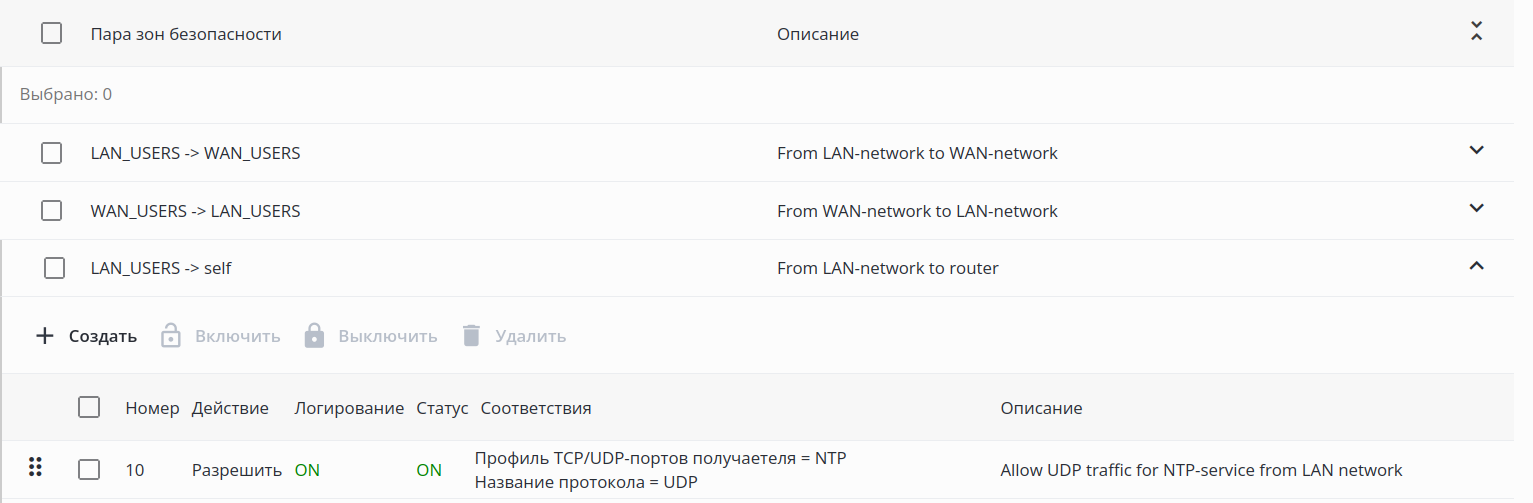Select all rules via rules table header checkbox
Viewport: 1533px width, 503px height.
[89, 408]
